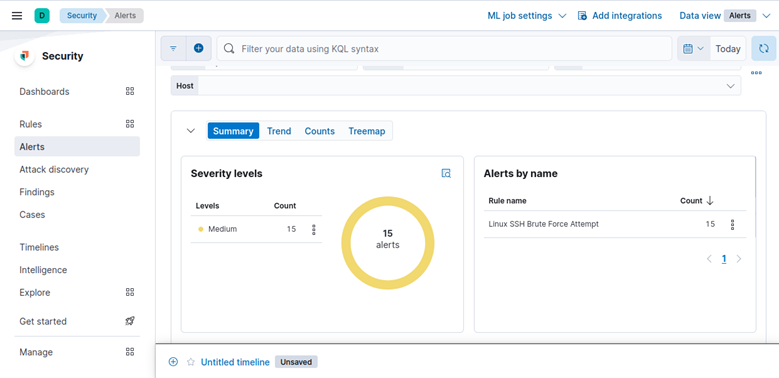779x378 pixels.
Task: Click the Get started rocket icon
Action: (x=130, y=321)
